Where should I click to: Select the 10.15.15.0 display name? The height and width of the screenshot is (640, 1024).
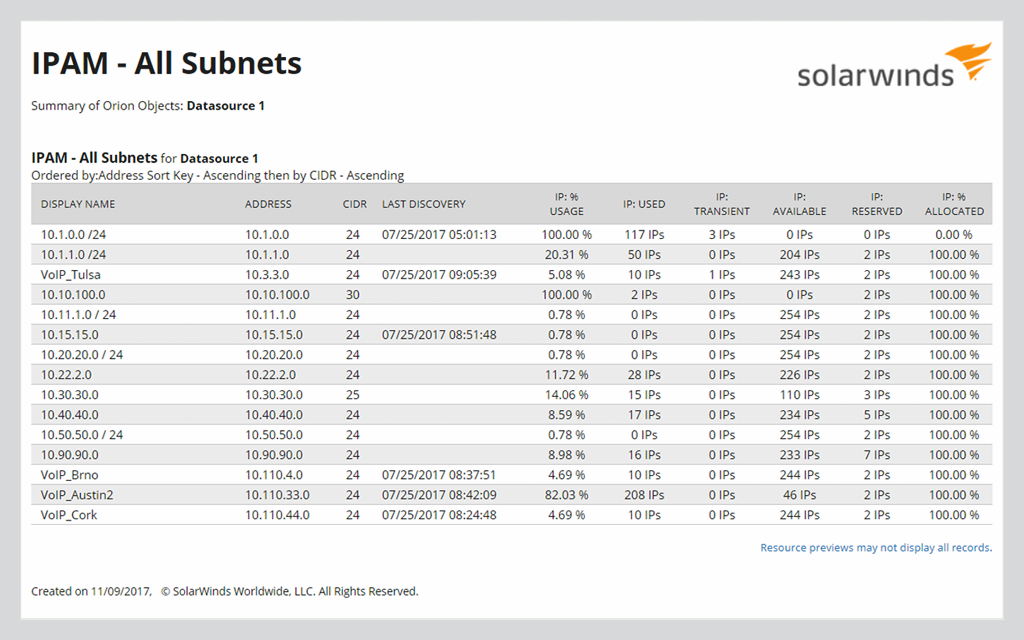69,335
